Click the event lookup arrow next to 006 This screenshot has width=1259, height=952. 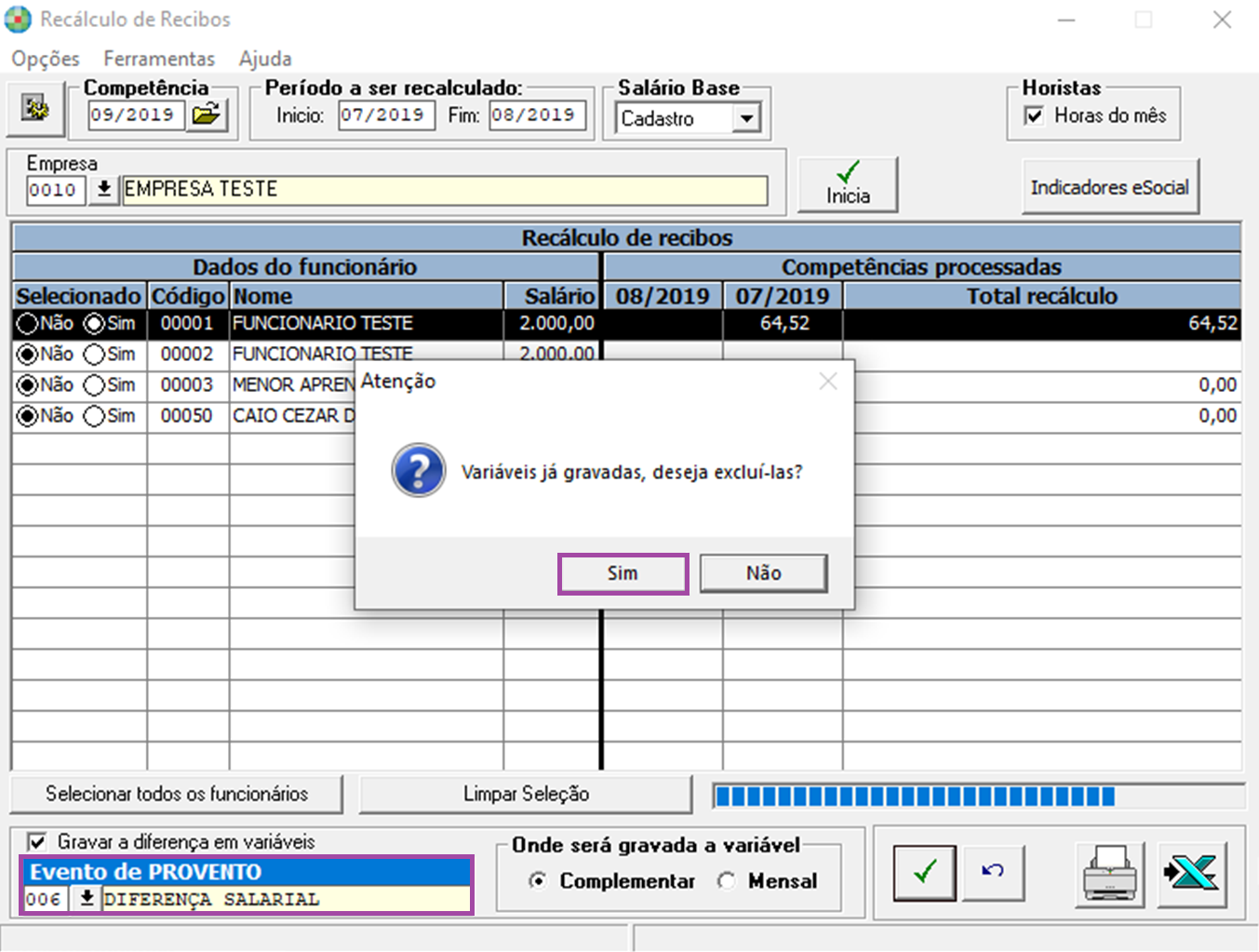pos(87,899)
